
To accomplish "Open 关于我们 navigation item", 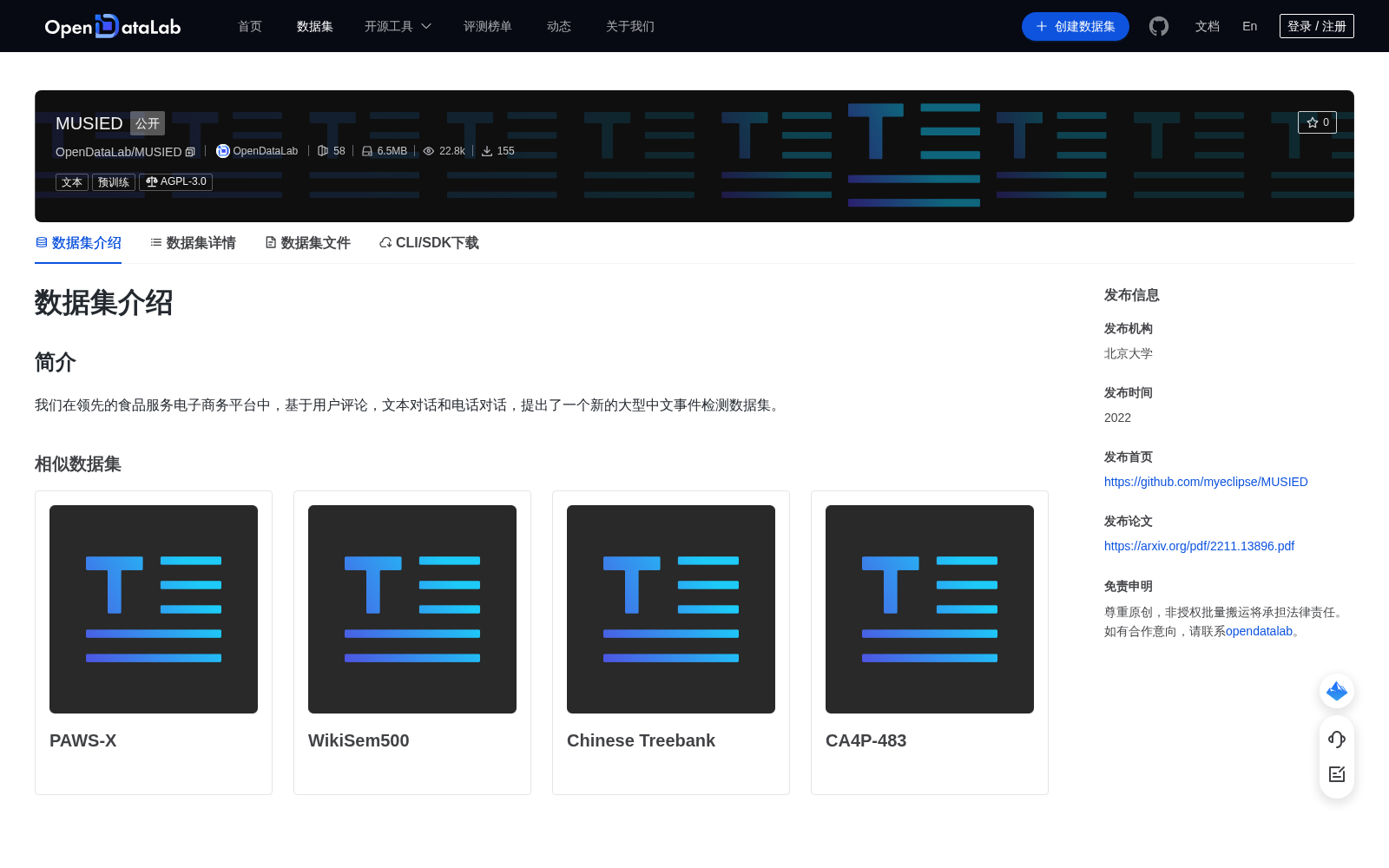I will [x=630, y=26].
